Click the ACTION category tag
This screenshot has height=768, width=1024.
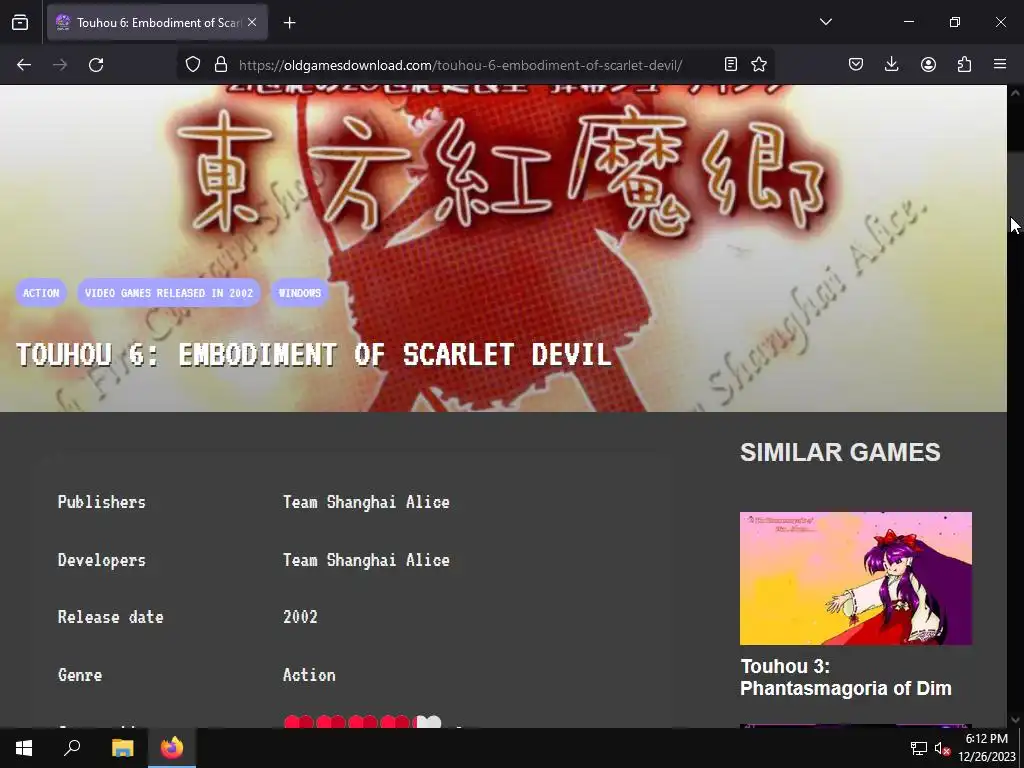pos(41,293)
